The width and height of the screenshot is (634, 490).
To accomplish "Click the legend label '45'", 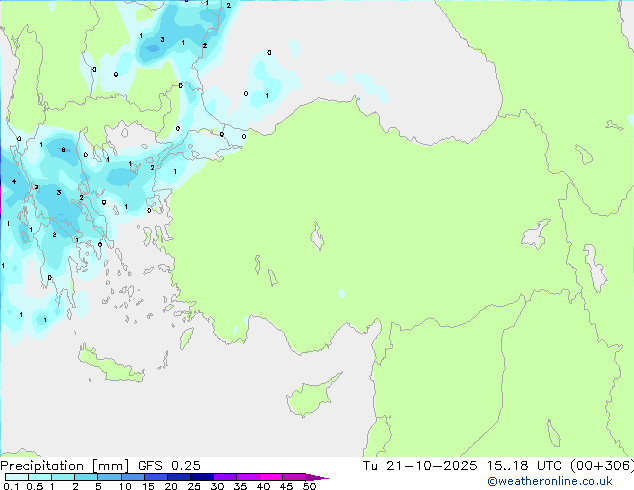I will [x=286, y=486].
